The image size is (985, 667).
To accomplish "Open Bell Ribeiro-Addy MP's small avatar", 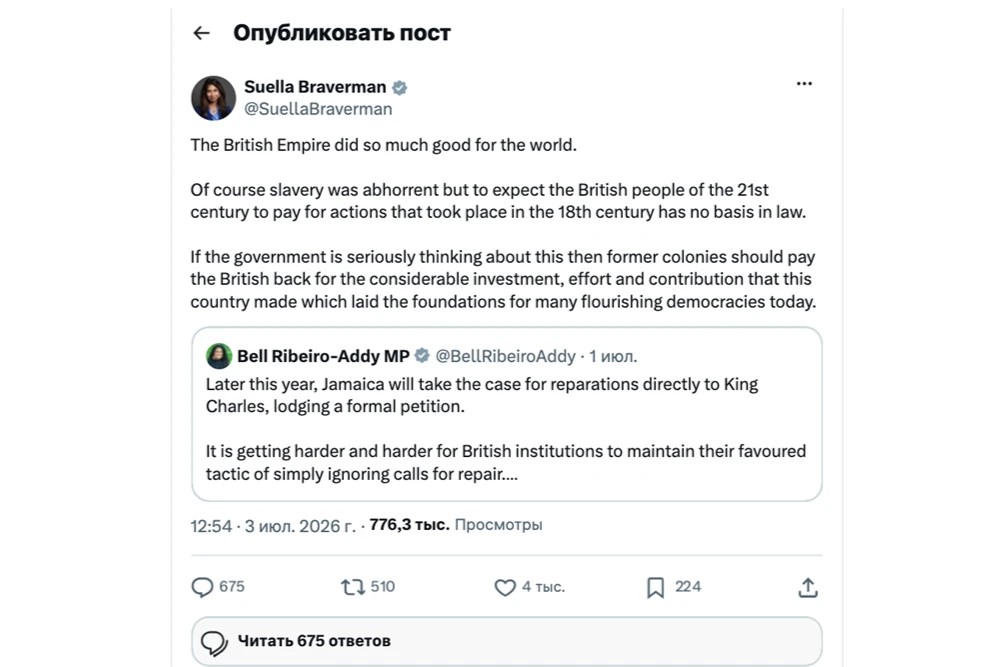I will 219,356.
